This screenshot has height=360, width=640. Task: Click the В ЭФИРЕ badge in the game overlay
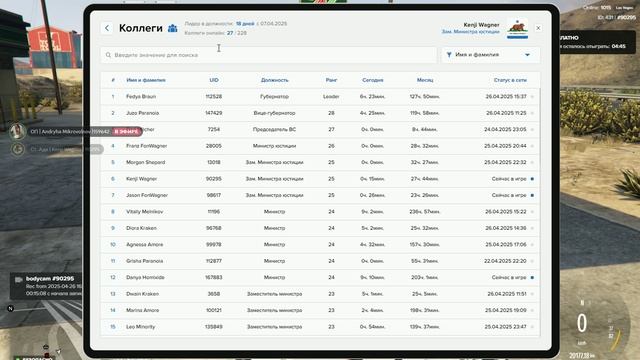(126, 131)
